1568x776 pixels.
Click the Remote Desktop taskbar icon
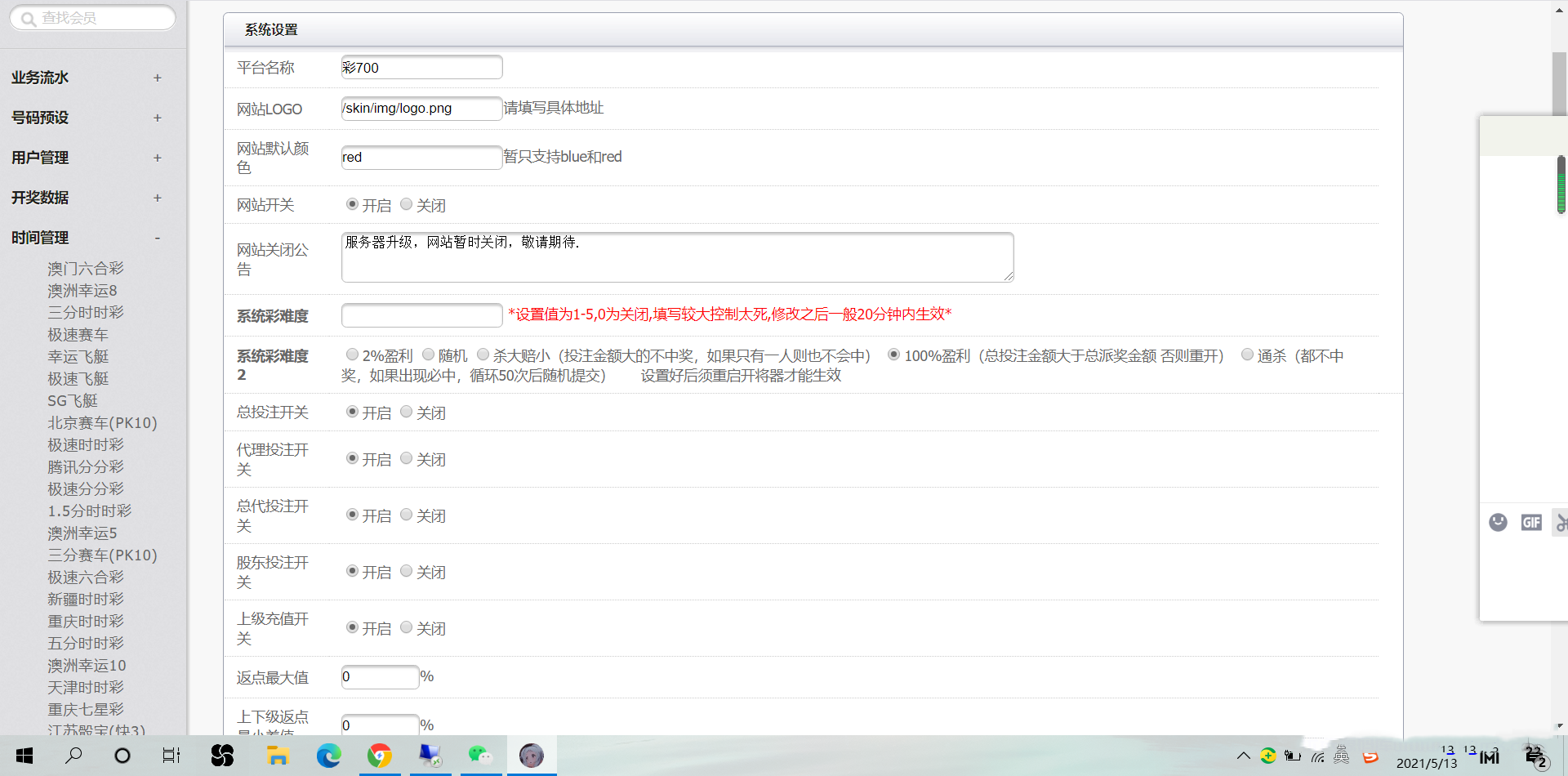[x=430, y=756]
